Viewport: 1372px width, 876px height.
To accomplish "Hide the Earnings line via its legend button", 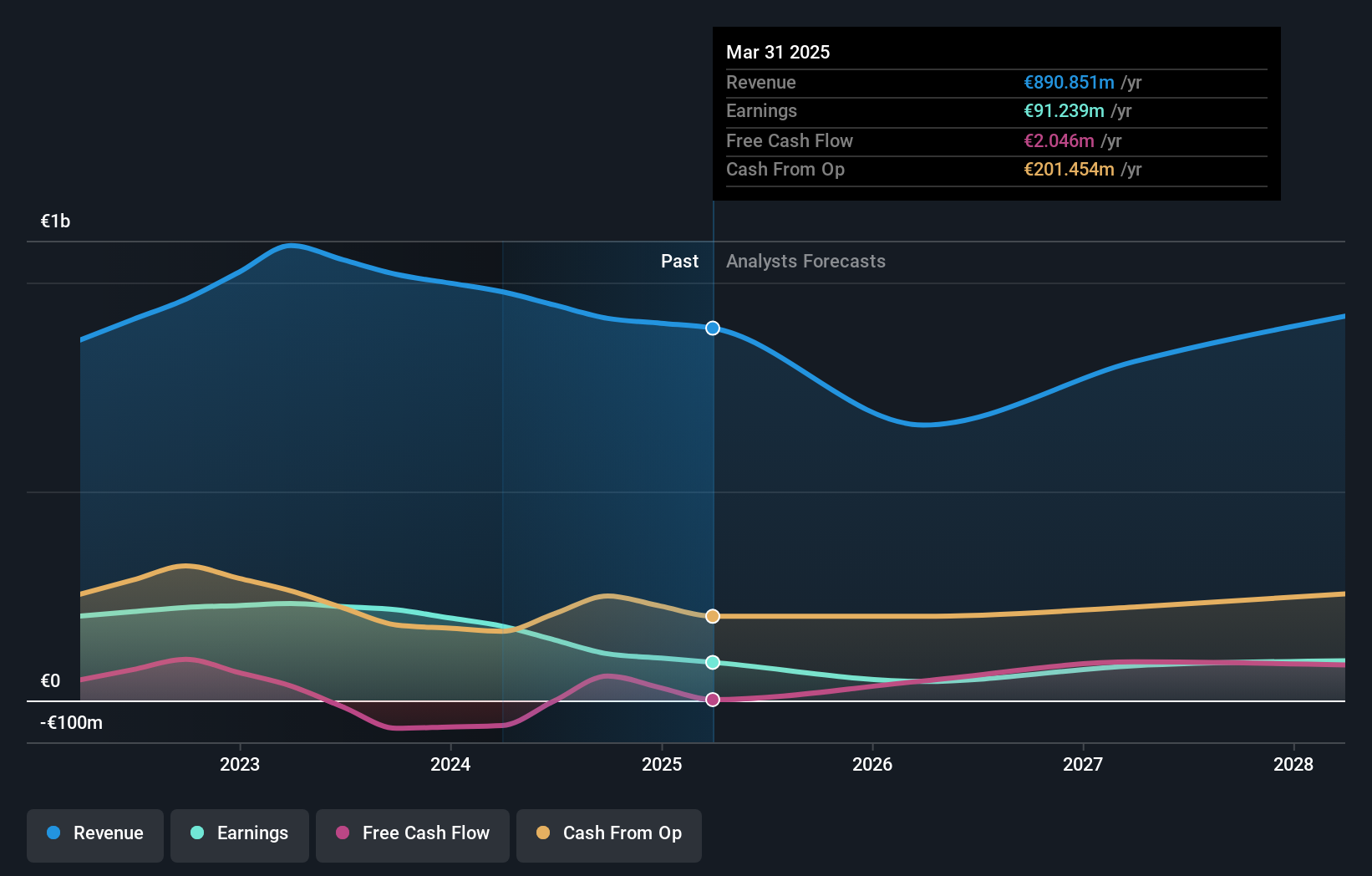I will pos(240,833).
